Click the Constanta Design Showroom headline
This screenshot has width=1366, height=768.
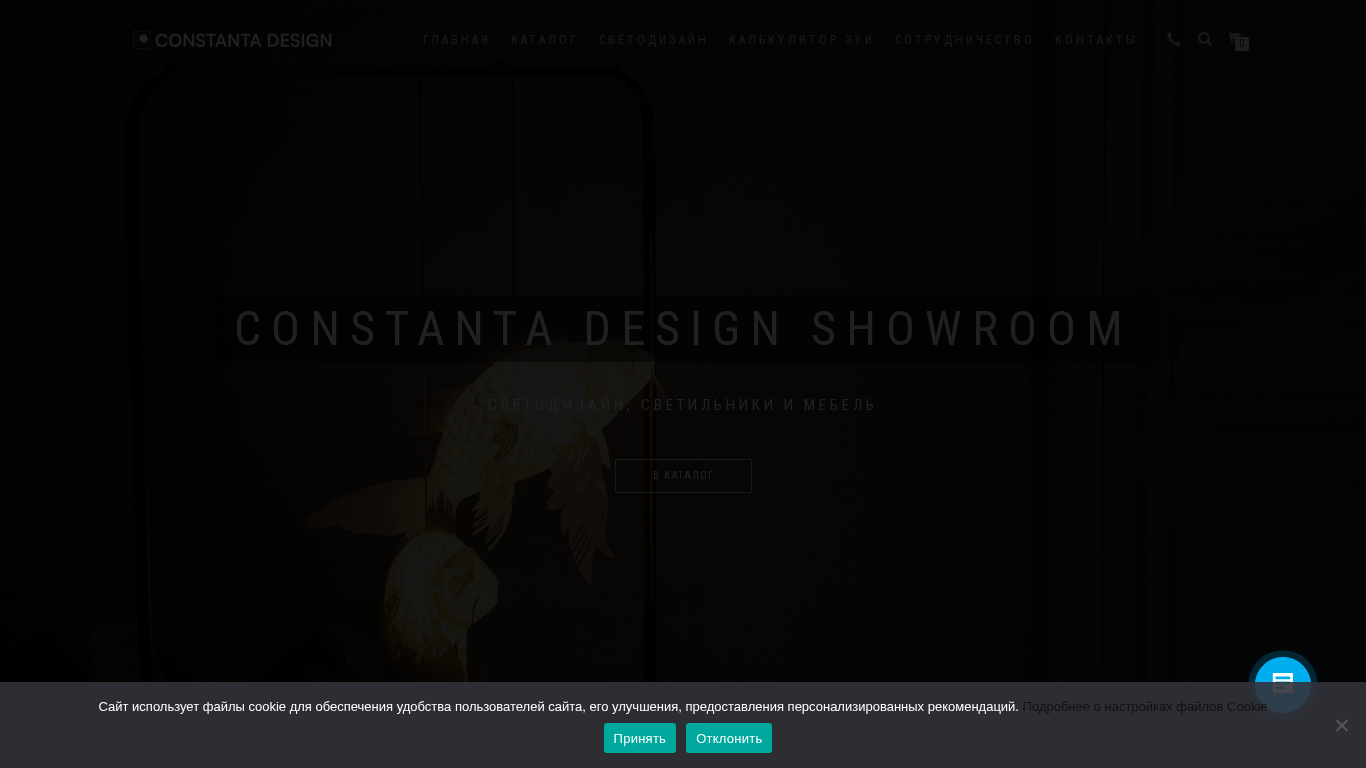pyautogui.click(x=683, y=329)
